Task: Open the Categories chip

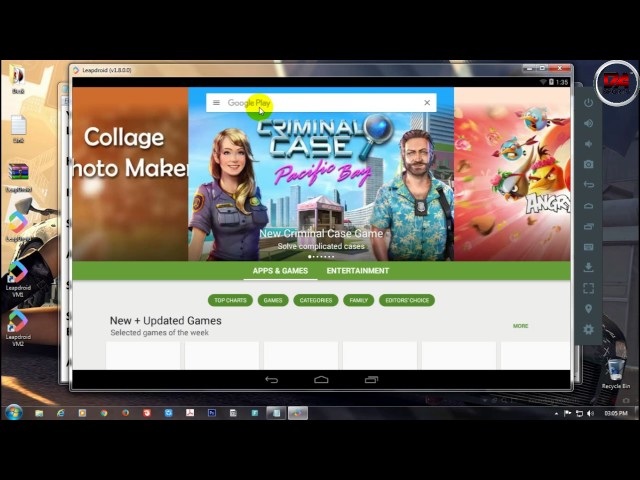Action: tap(316, 300)
